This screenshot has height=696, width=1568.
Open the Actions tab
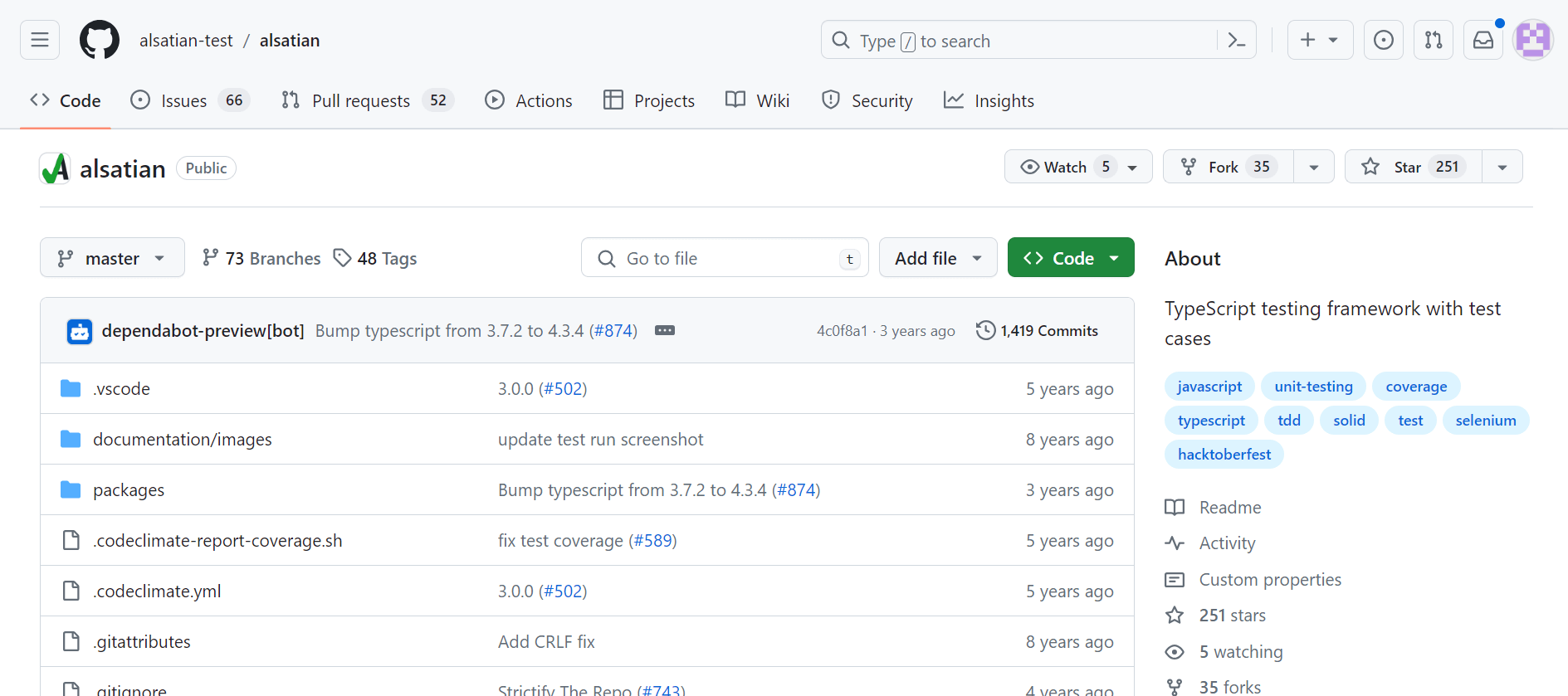pos(529,100)
